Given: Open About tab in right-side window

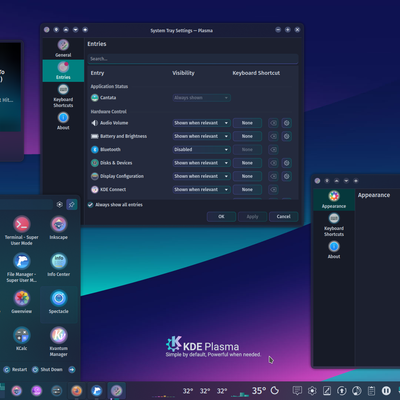Looking at the screenshot, I should click(x=334, y=250).
